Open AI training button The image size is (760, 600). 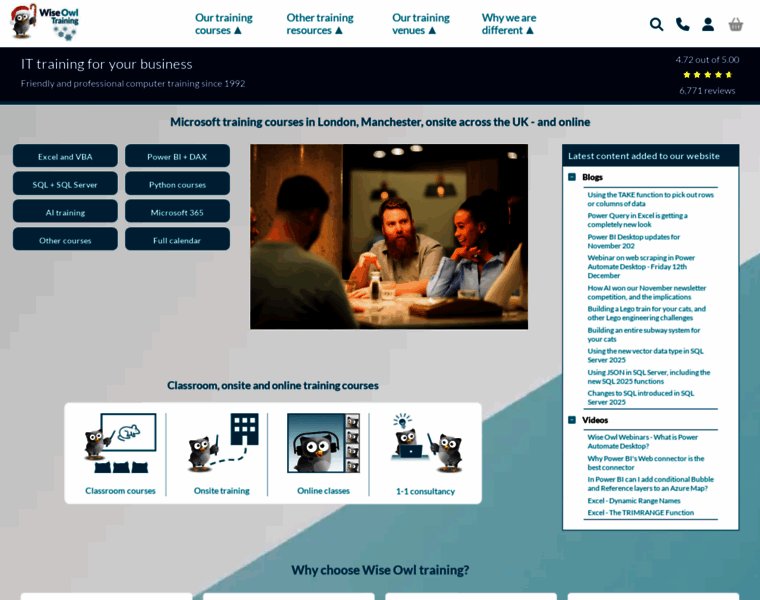[65, 212]
